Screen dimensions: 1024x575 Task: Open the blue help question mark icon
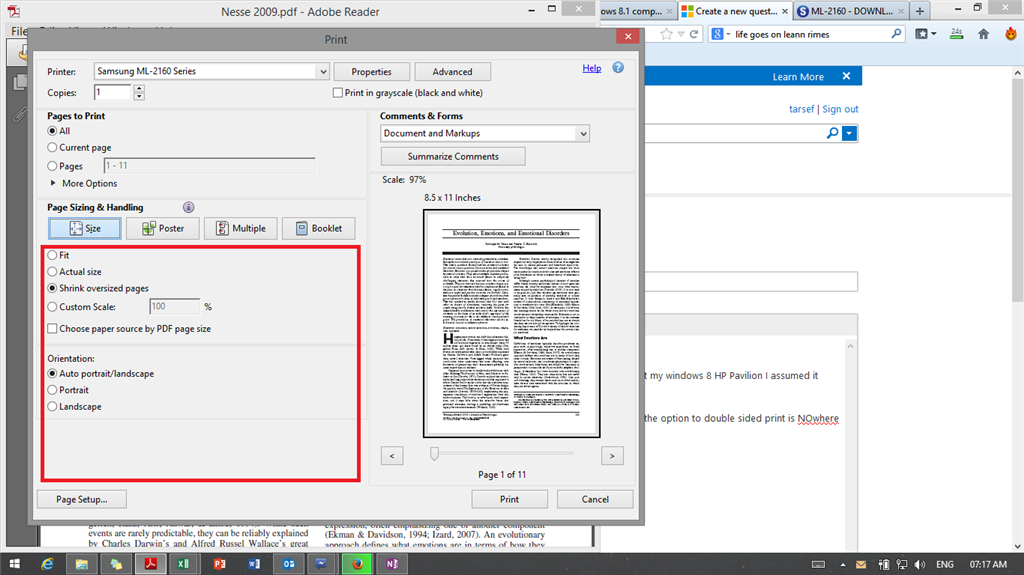(x=618, y=67)
